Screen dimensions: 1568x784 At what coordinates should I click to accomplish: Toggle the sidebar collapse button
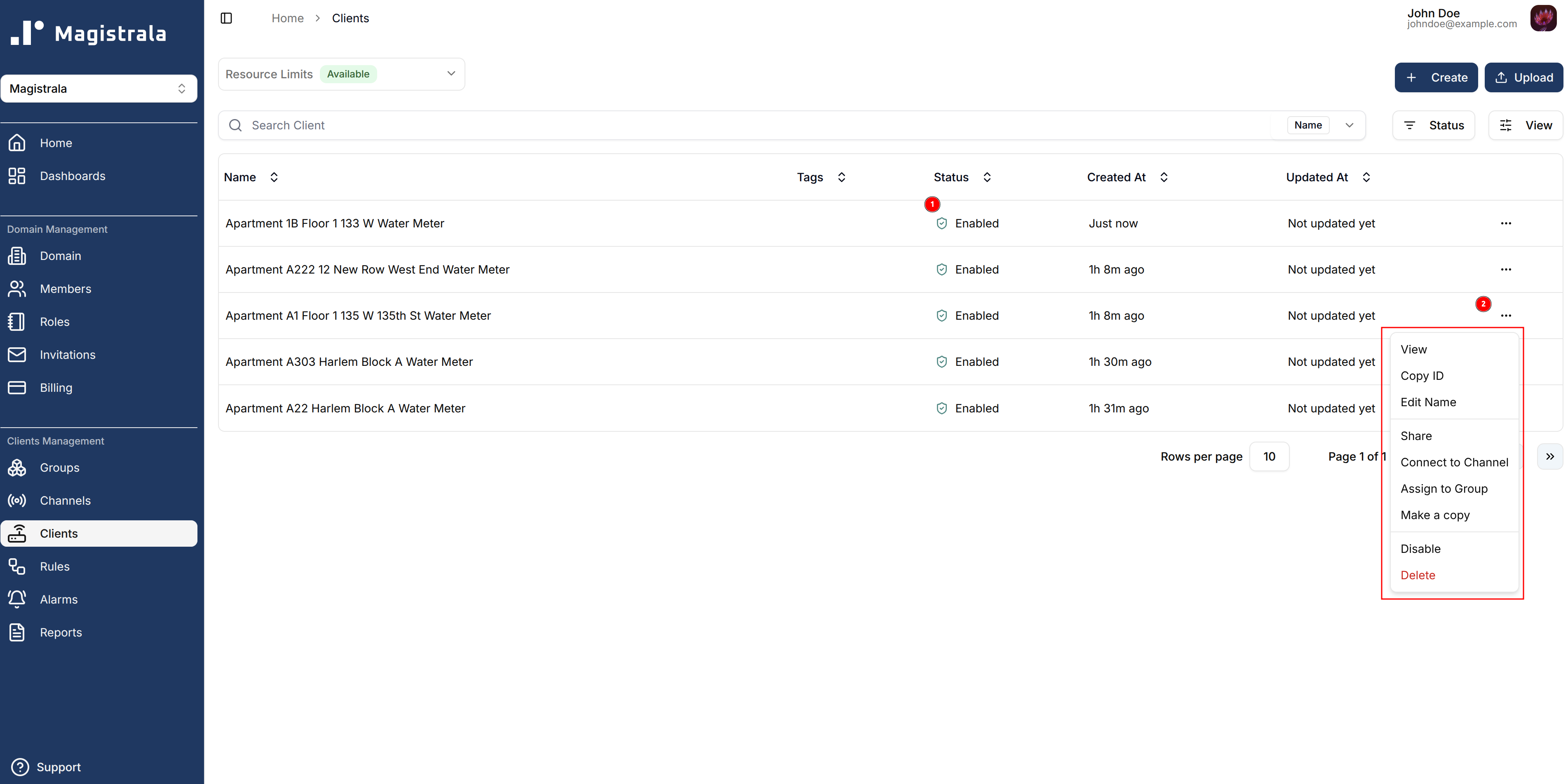226,18
